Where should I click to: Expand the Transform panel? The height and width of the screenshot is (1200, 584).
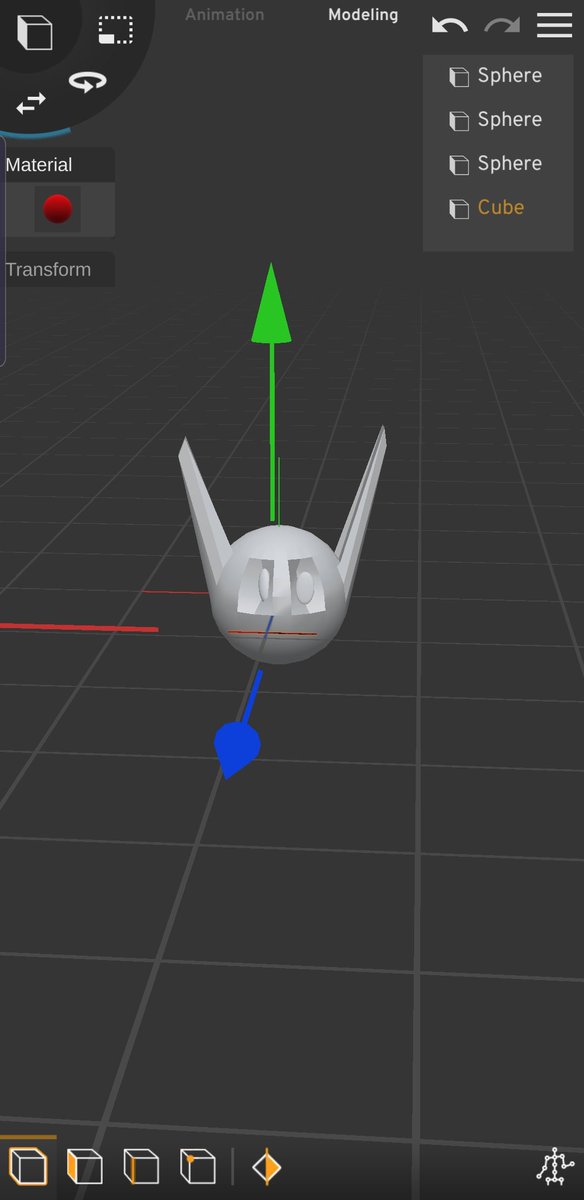coord(58,270)
